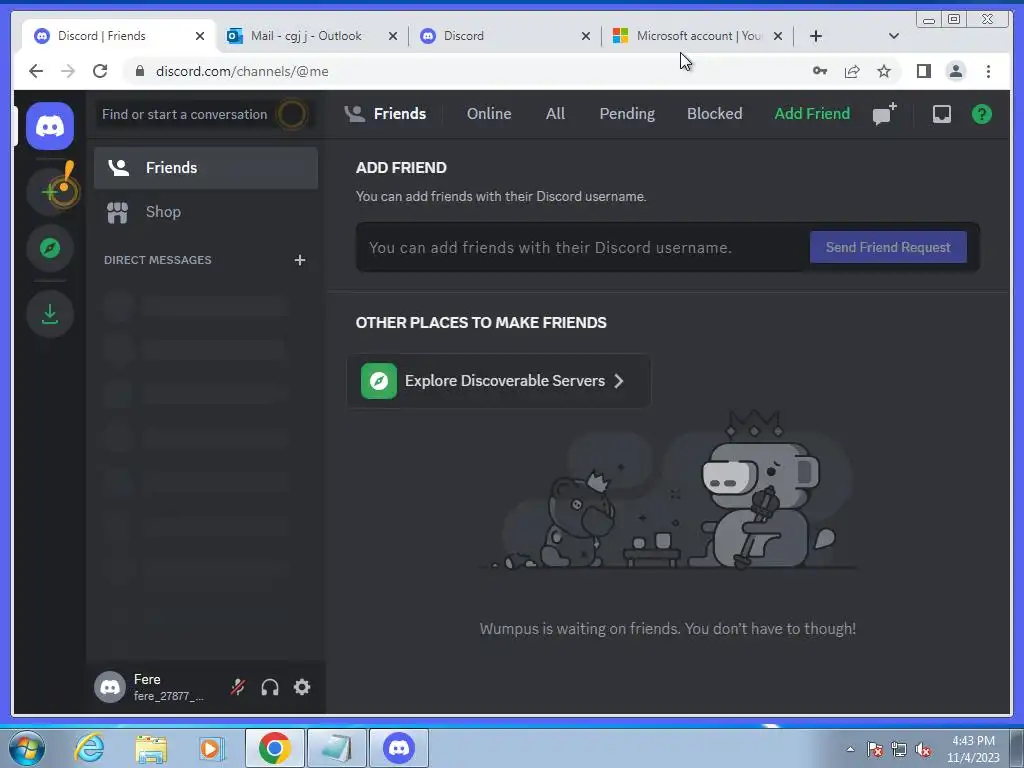Open Chrome profile icon
This screenshot has height=768, width=1024.
pos(955,71)
